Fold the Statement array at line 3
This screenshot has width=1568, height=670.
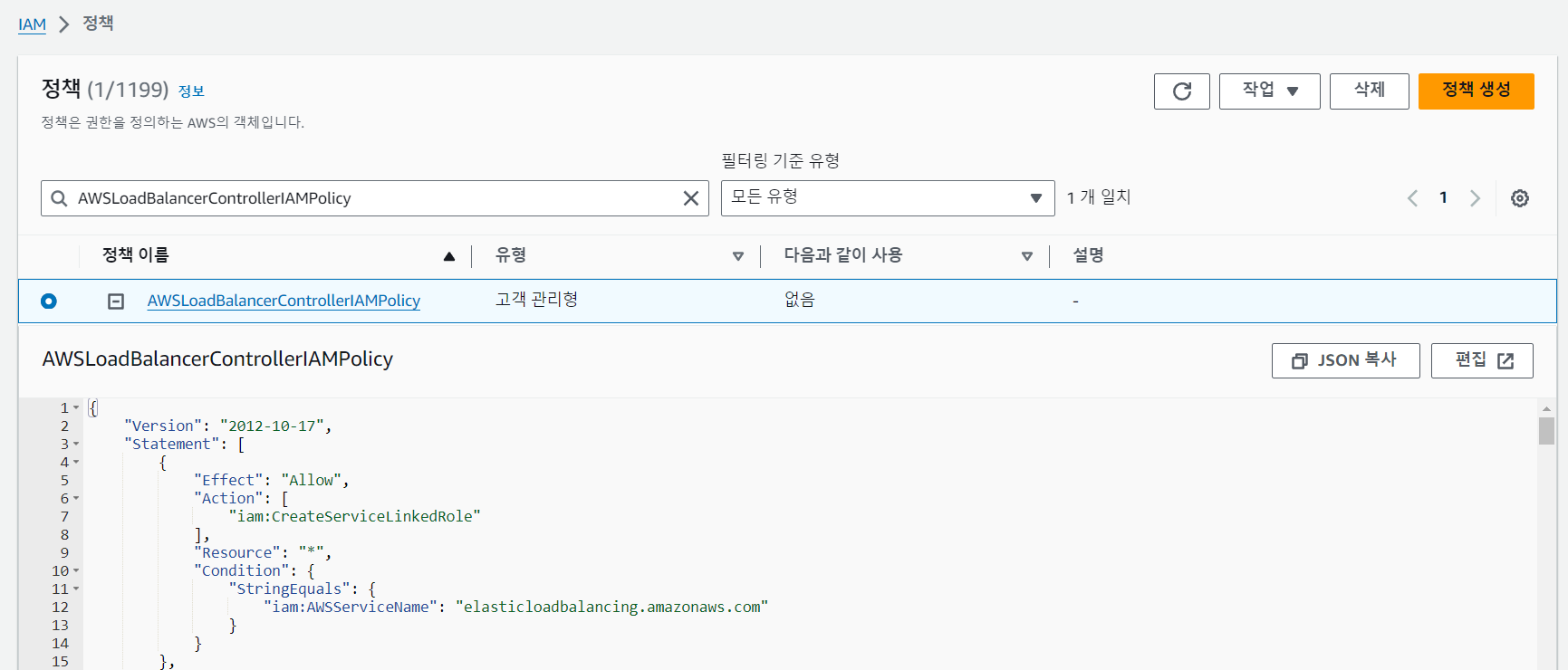point(76,444)
